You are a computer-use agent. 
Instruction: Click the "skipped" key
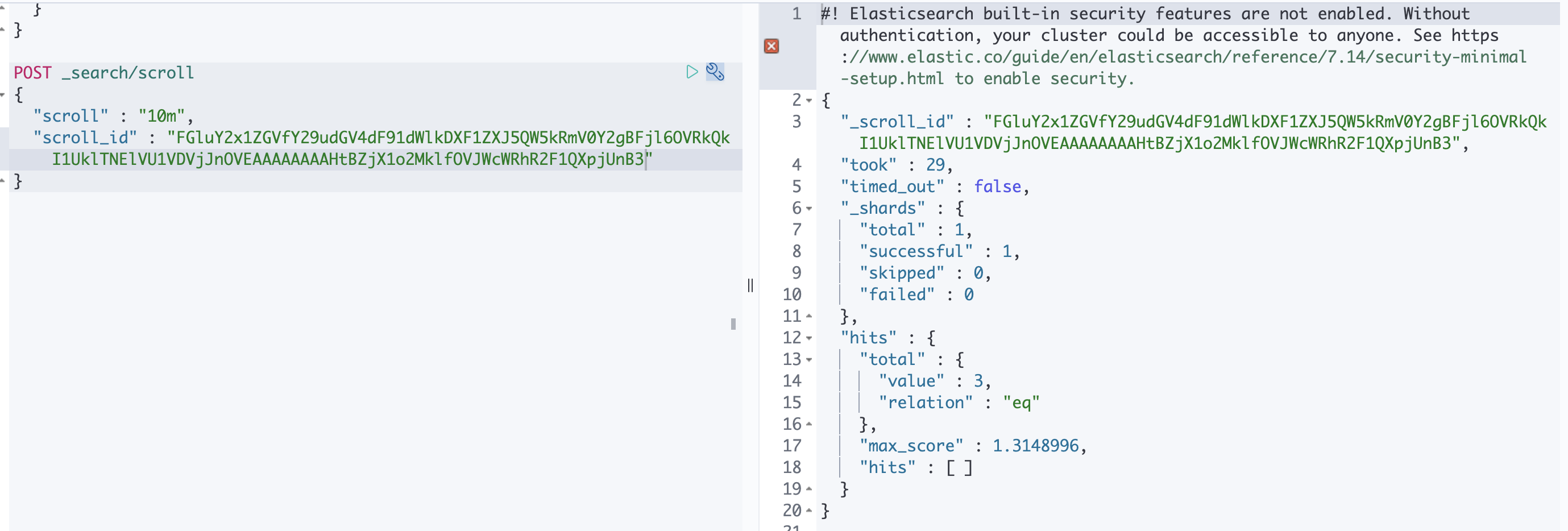(902, 273)
